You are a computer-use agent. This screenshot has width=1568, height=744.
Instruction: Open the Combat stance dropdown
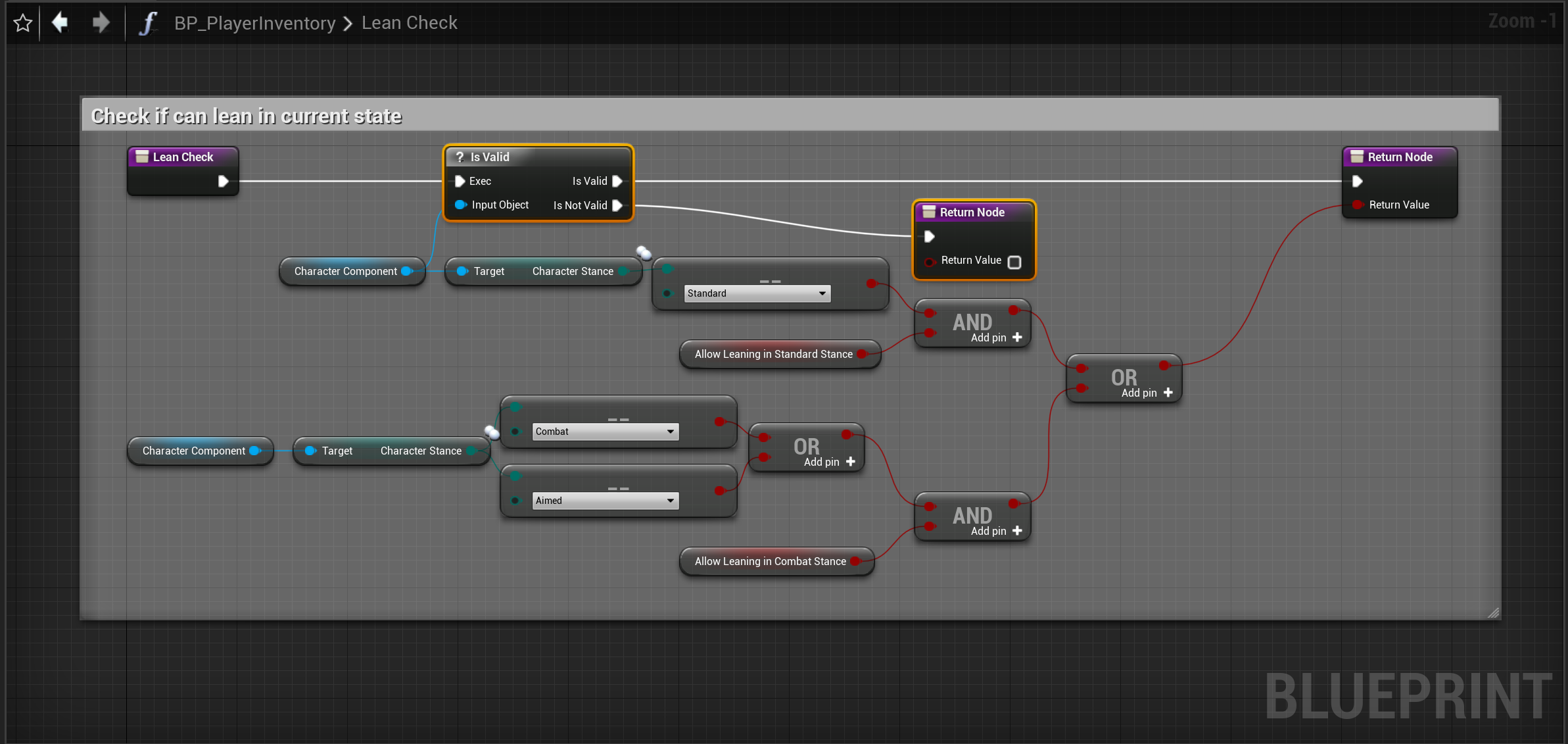[x=605, y=432]
